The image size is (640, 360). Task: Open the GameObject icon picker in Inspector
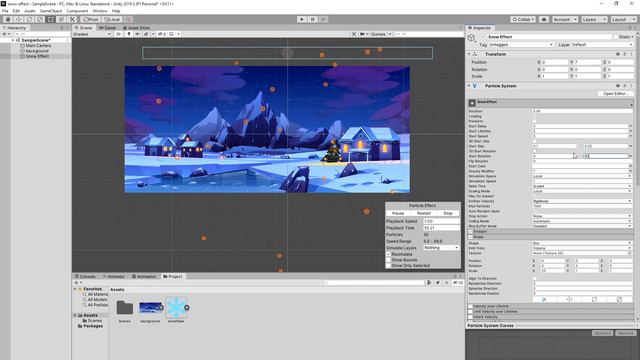(x=472, y=38)
